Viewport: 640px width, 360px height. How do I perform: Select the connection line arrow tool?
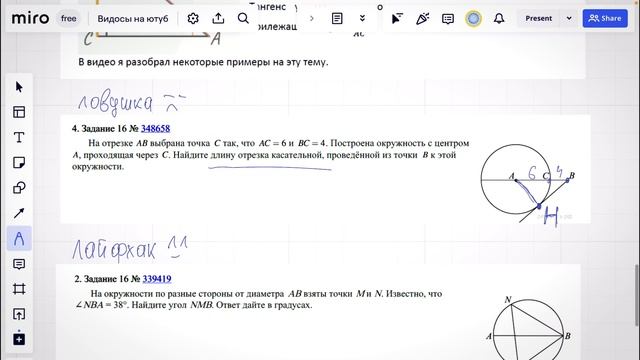point(19,213)
